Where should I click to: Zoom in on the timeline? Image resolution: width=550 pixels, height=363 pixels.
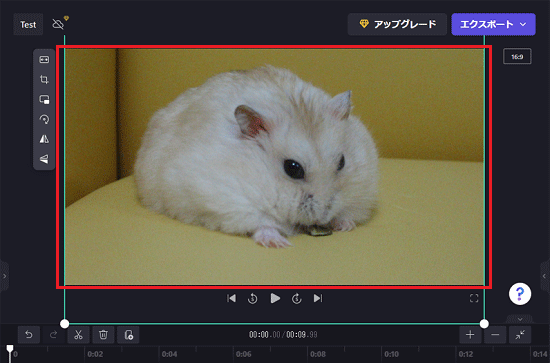470,335
